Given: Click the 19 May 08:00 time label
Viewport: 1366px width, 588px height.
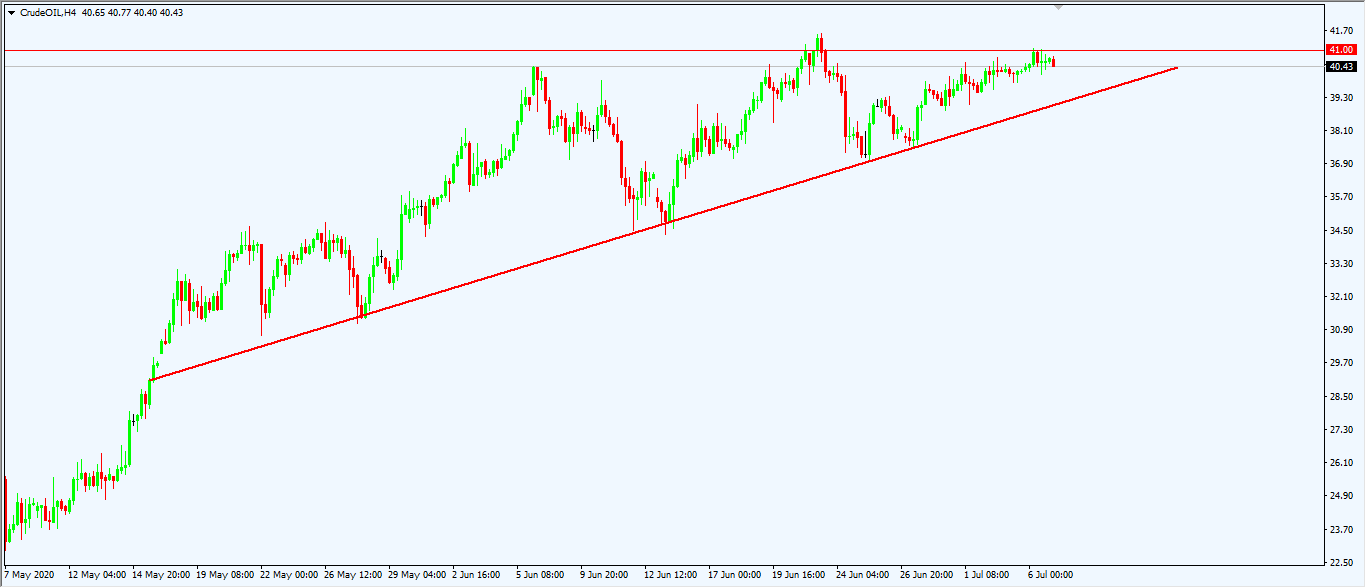Looking at the screenshot, I should coord(225,575).
